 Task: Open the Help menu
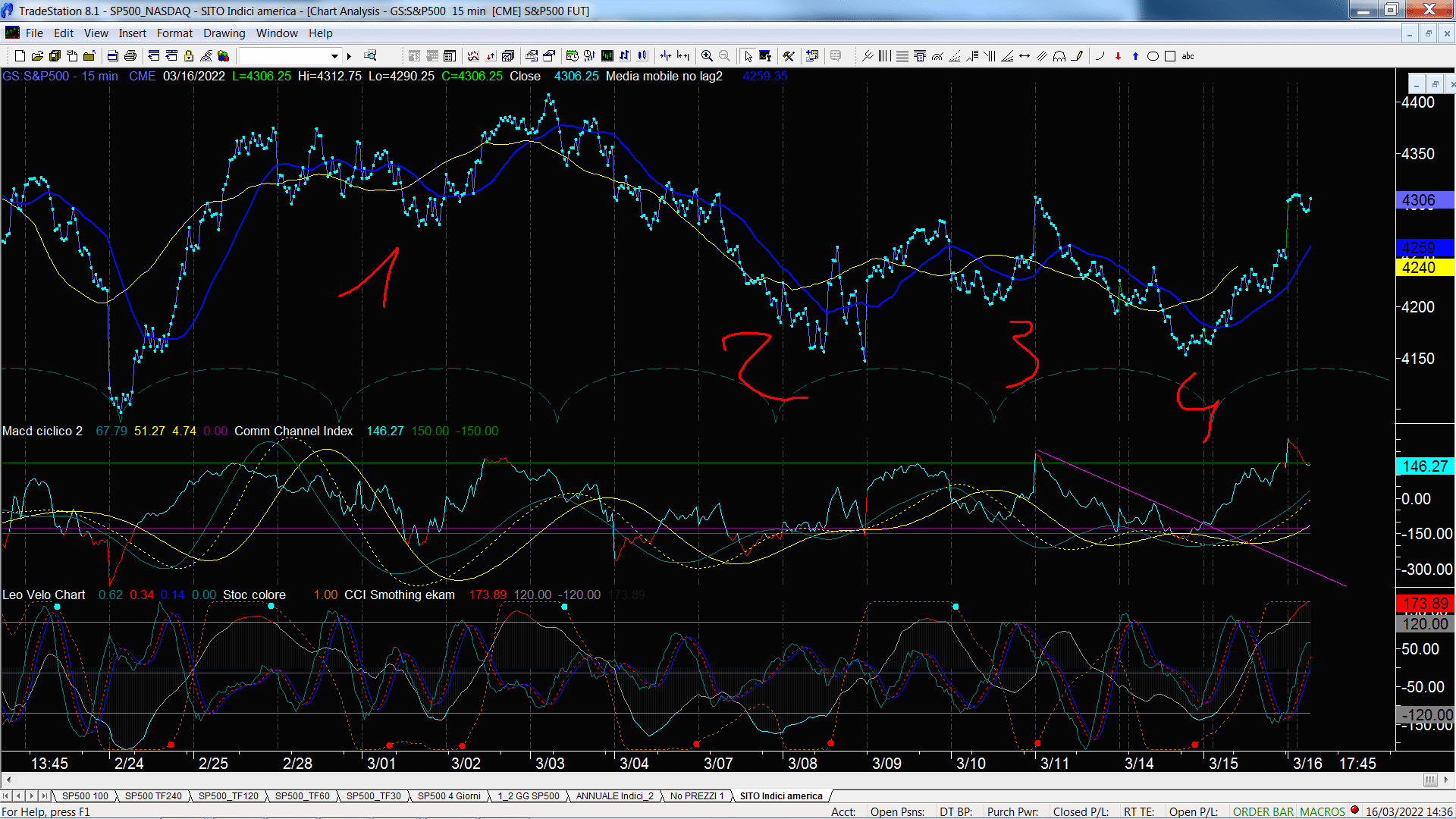321,33
